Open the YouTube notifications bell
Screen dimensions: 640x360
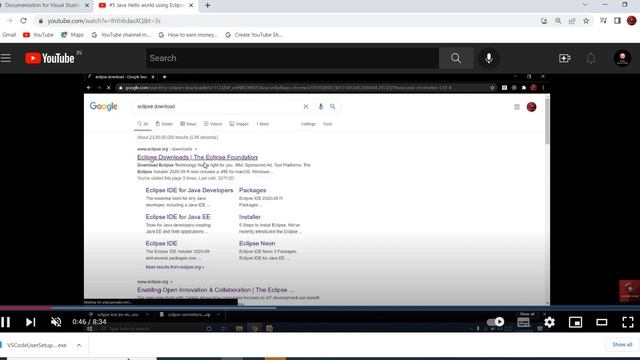[x=591, y=58]
